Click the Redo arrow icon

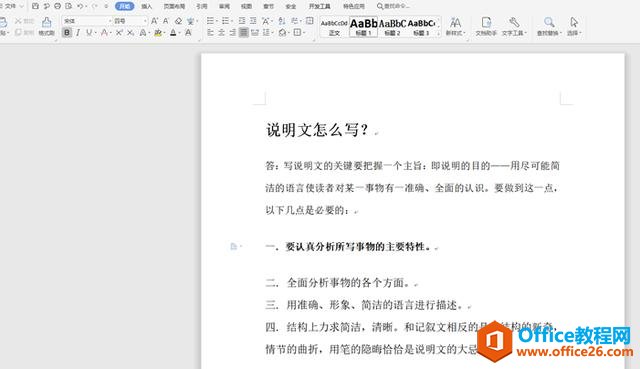(x=95, y=6)
